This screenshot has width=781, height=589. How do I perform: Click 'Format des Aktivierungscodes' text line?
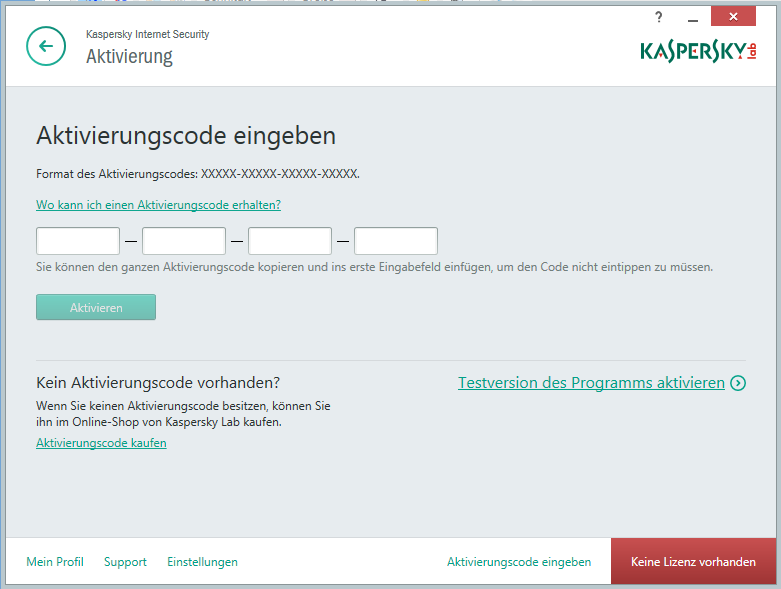click(x=198, y=174)
